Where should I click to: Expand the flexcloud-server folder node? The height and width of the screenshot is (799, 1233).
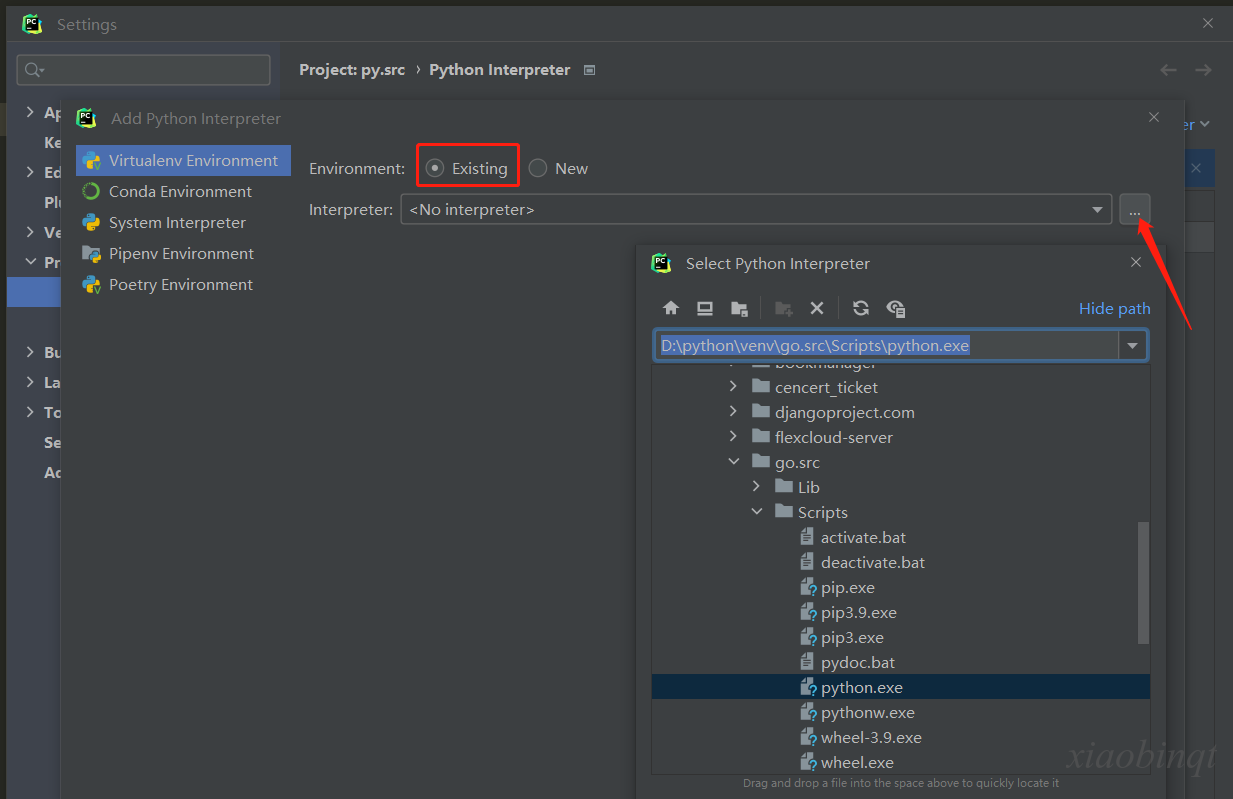[733, 437]
